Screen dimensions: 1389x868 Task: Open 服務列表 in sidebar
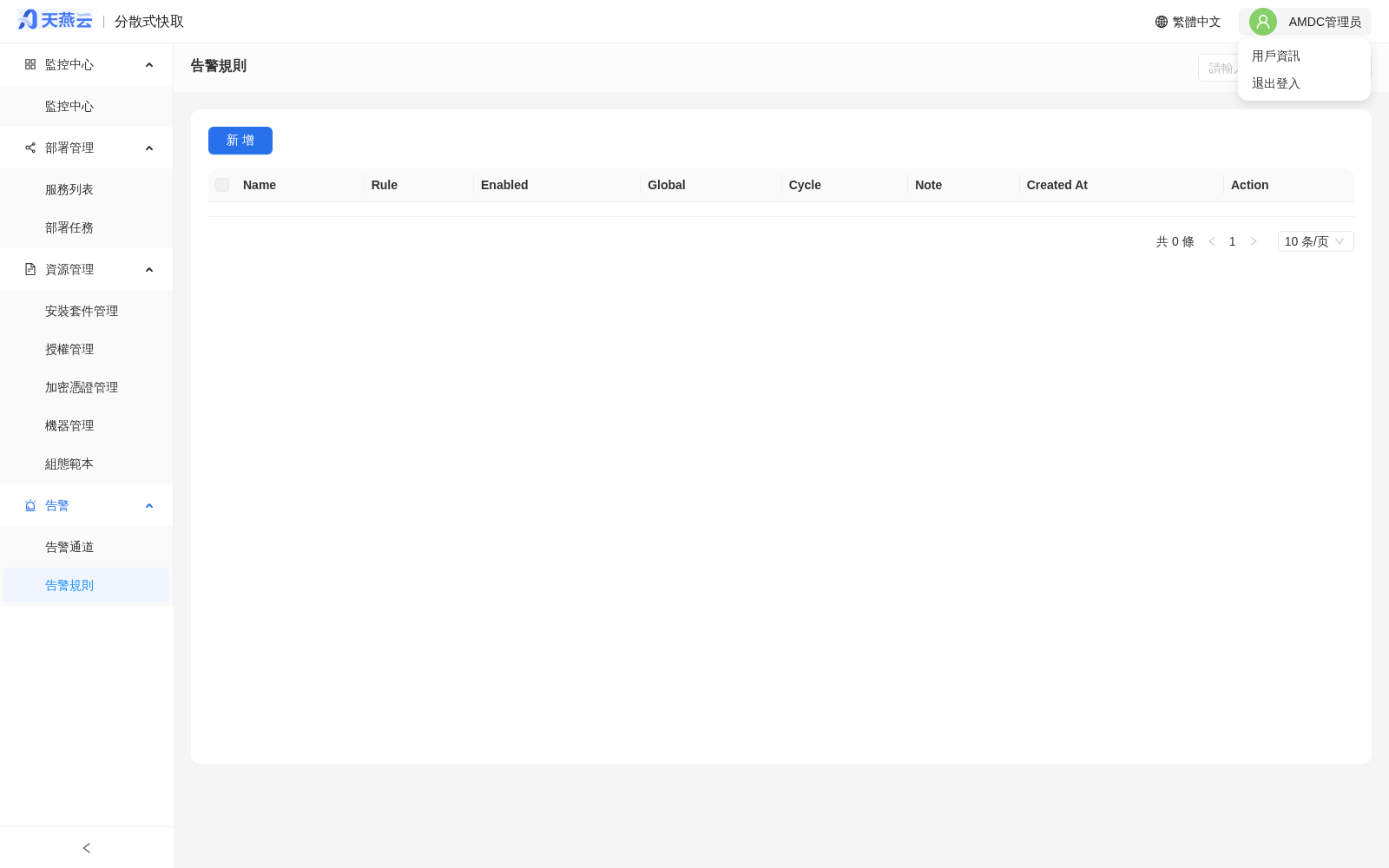87,189
